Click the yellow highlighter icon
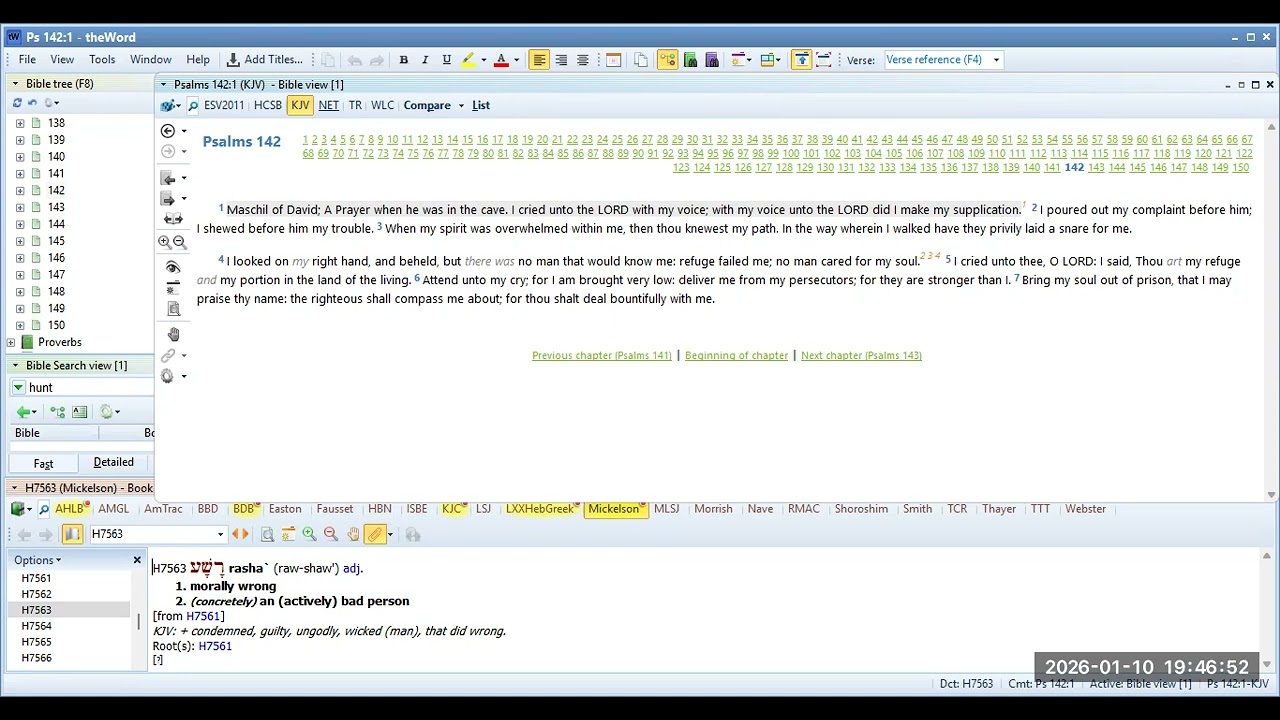This screenshot has height=720, width=1280. [468, 60]
